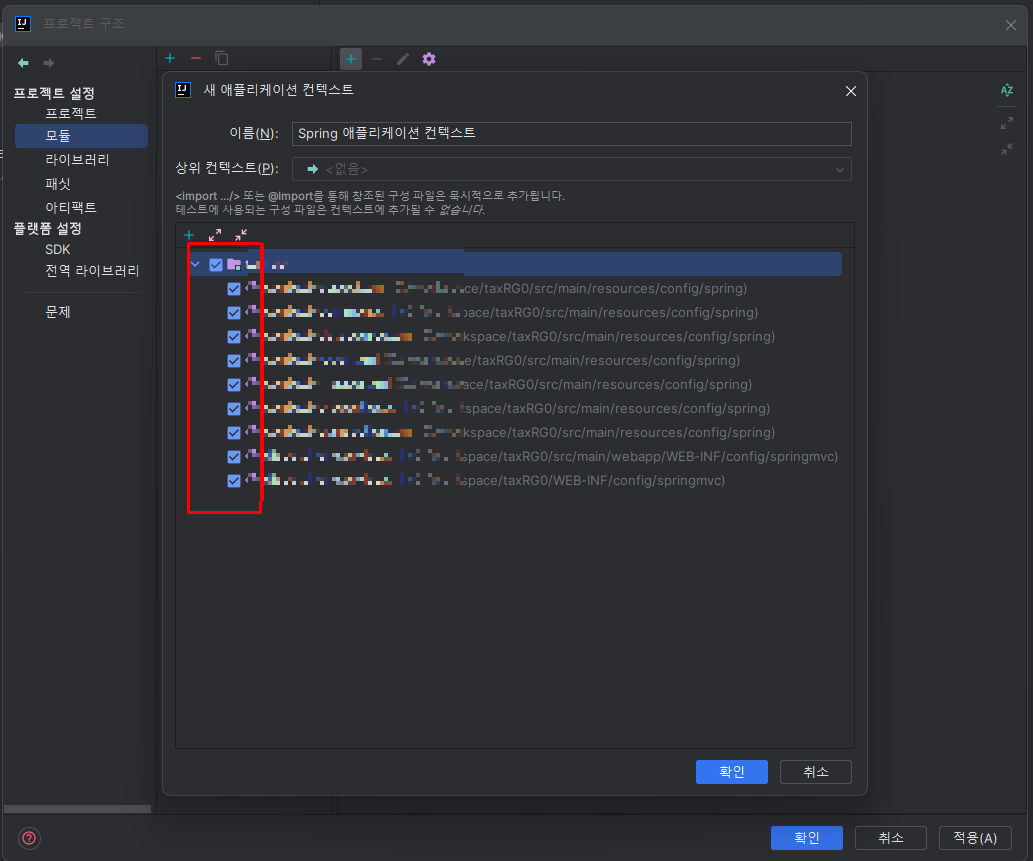Uncheck taxRG0/WEB-INF/config/springmvc file checkbox
Image resolution: width=1033 pixels, height=861 pixels.
pyautogui.click(x=234, y=481)
